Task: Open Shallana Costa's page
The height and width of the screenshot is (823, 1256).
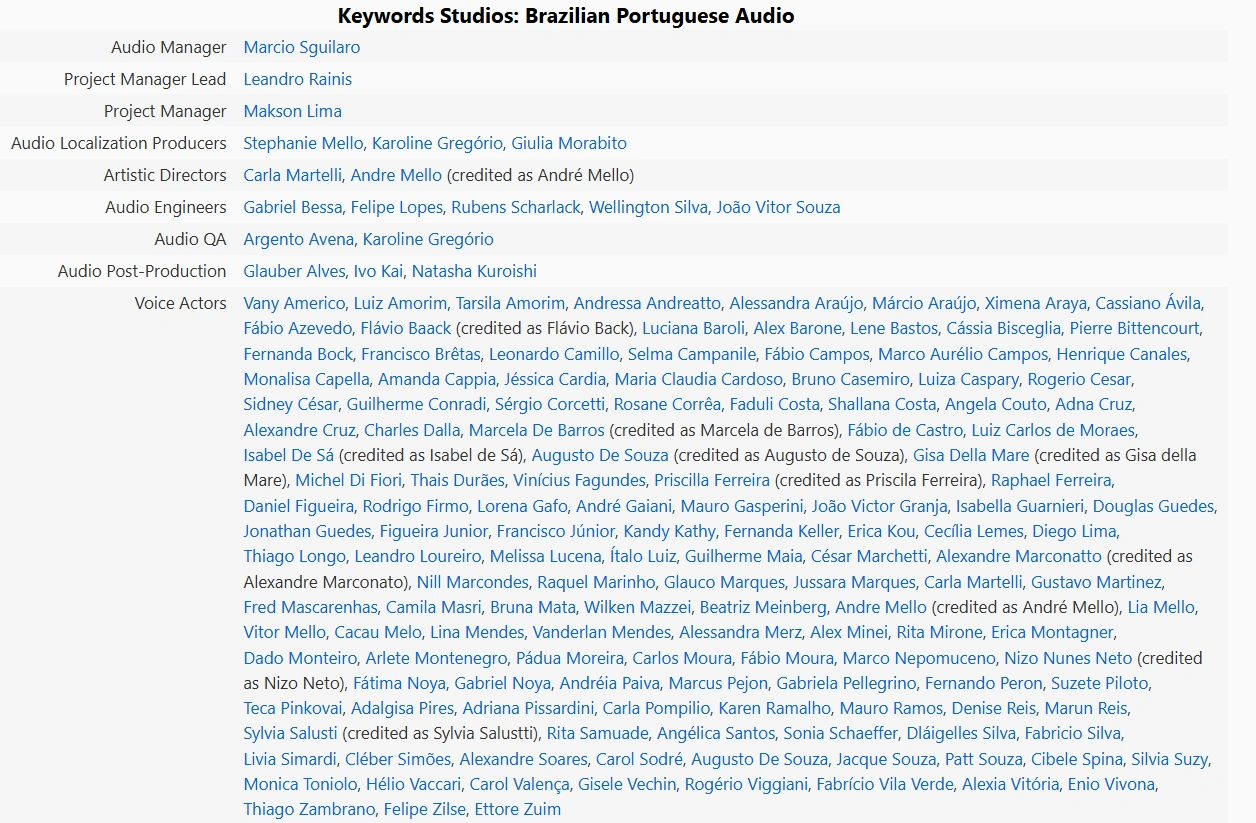Action: click(882, 404)
